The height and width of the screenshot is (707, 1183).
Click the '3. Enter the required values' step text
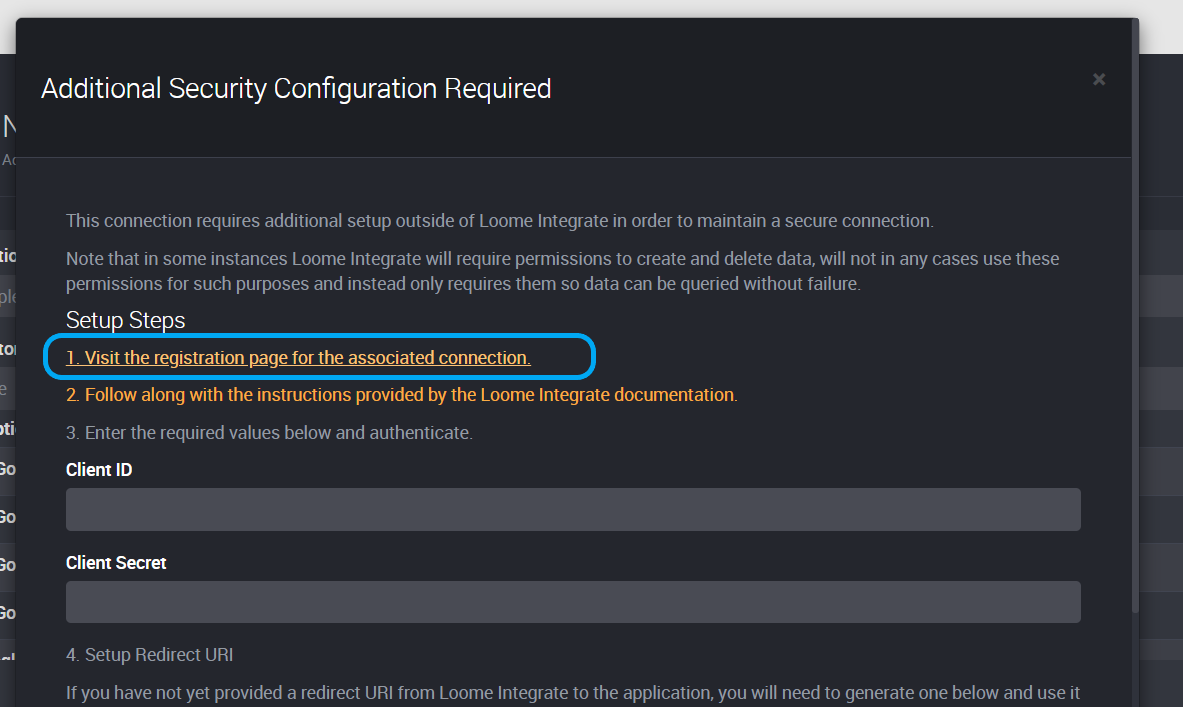click(269, 432)
